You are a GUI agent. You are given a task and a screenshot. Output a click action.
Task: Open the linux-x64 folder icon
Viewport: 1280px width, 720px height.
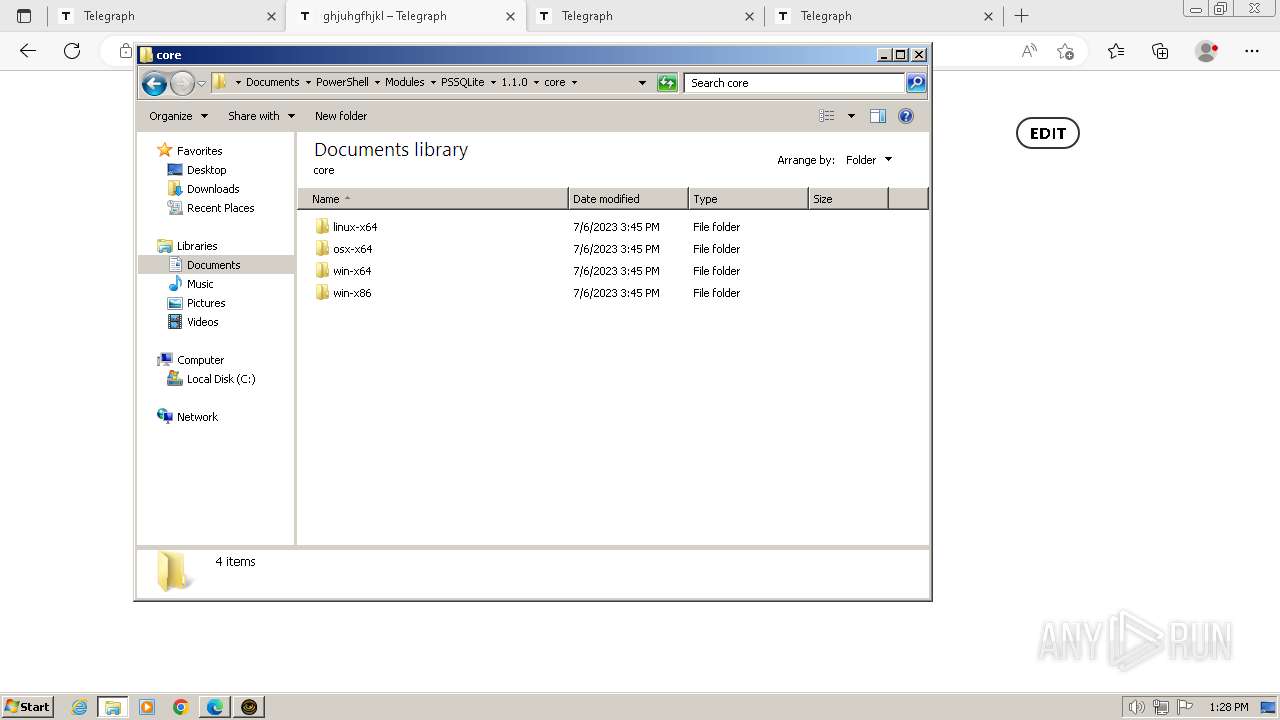point(322,227)
